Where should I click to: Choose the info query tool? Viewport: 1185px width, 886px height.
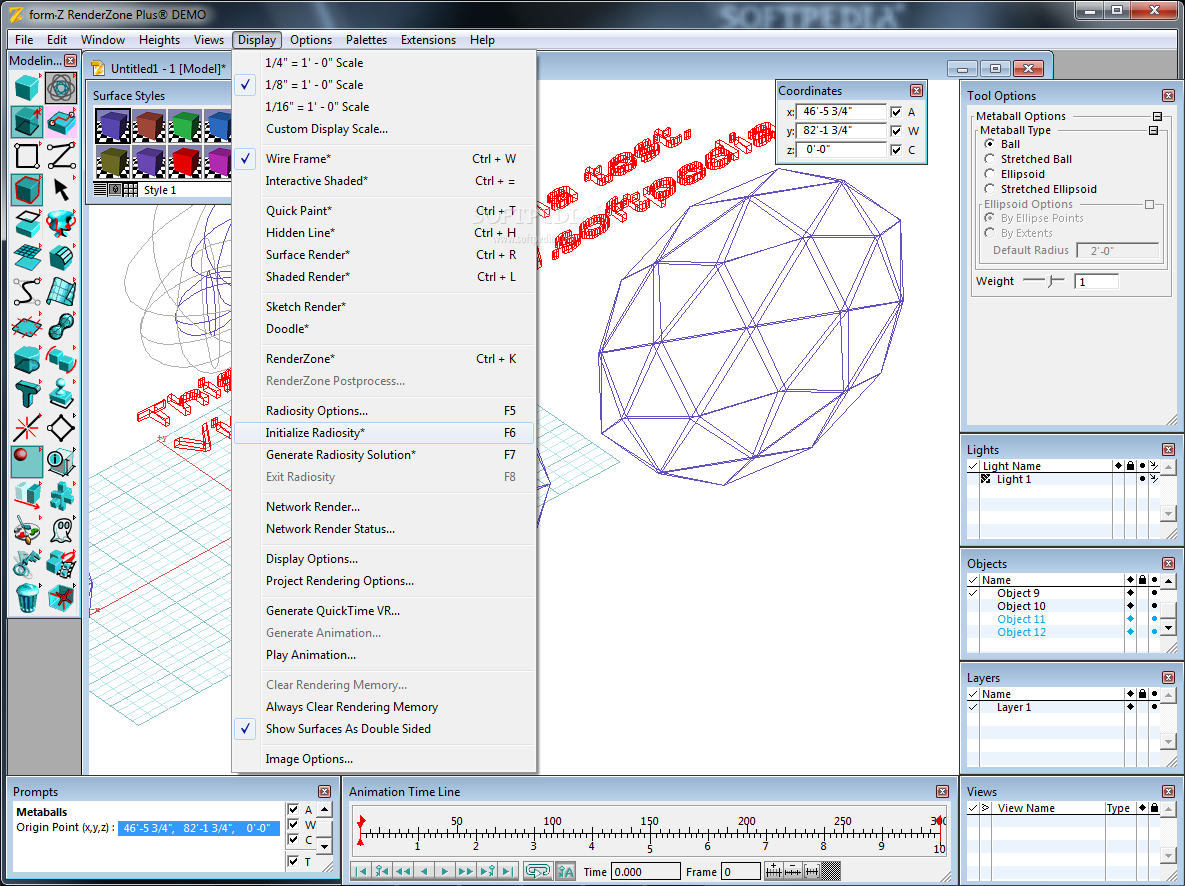(61, 462)
